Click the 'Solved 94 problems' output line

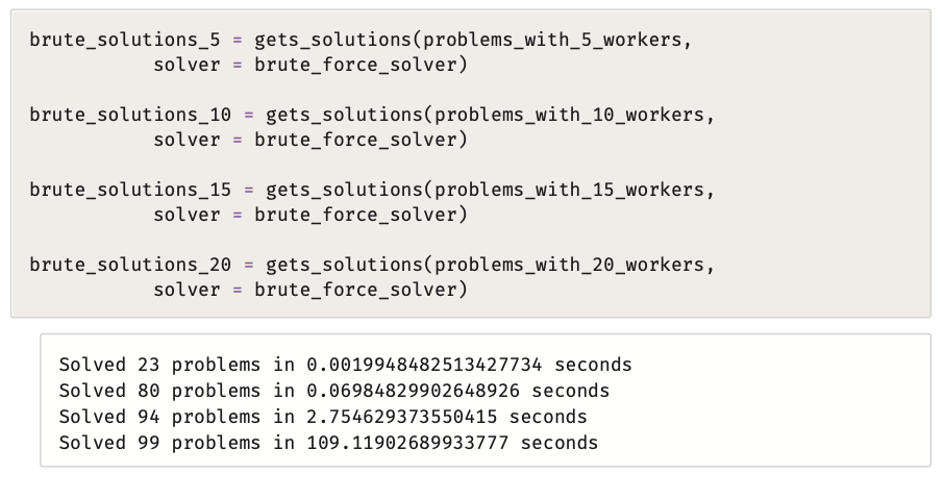323,414
